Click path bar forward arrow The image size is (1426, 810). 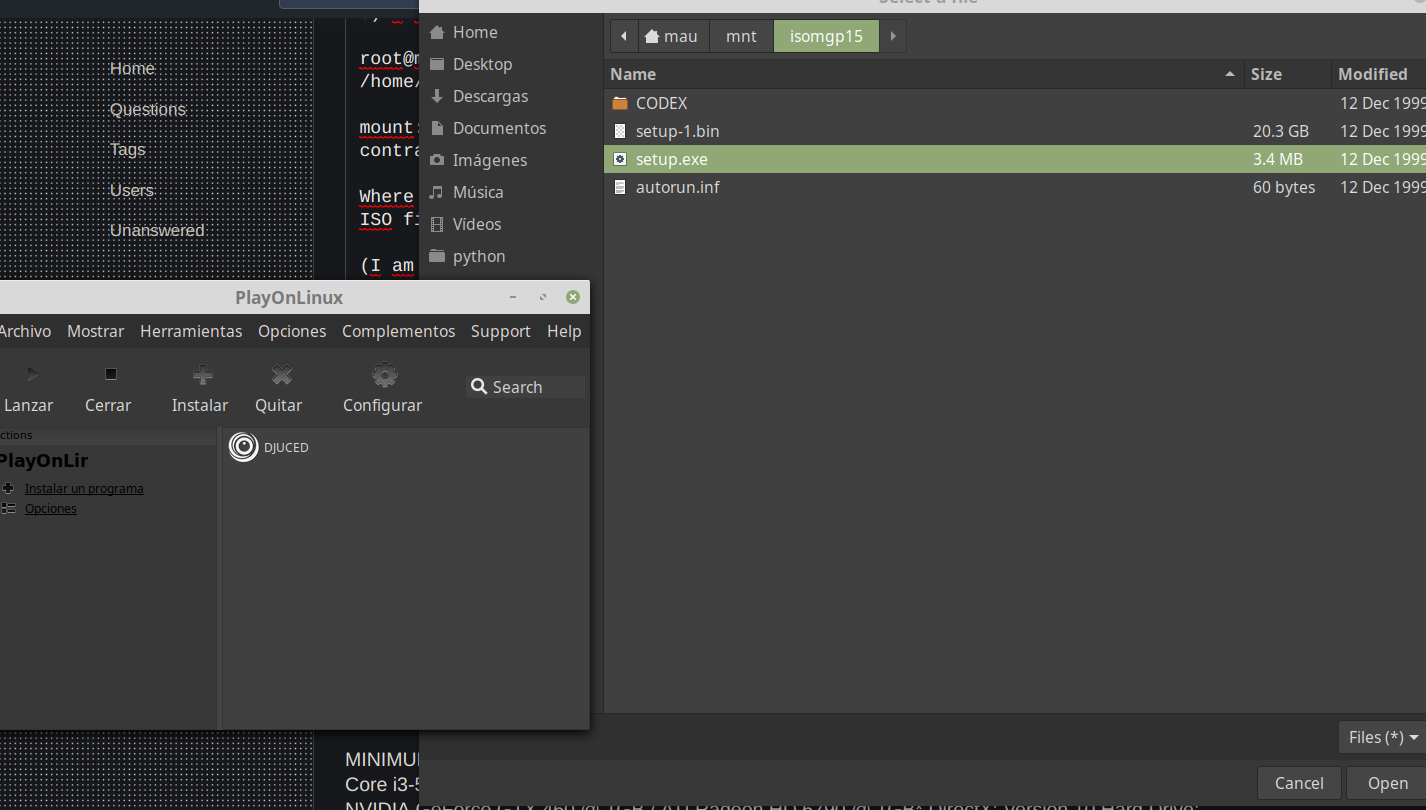pyautogui.click(x=893, y=36)
